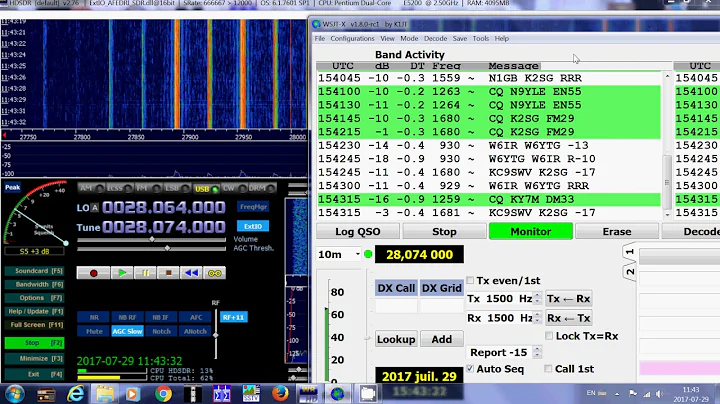Click the Log QSO button

pos(358,231)
